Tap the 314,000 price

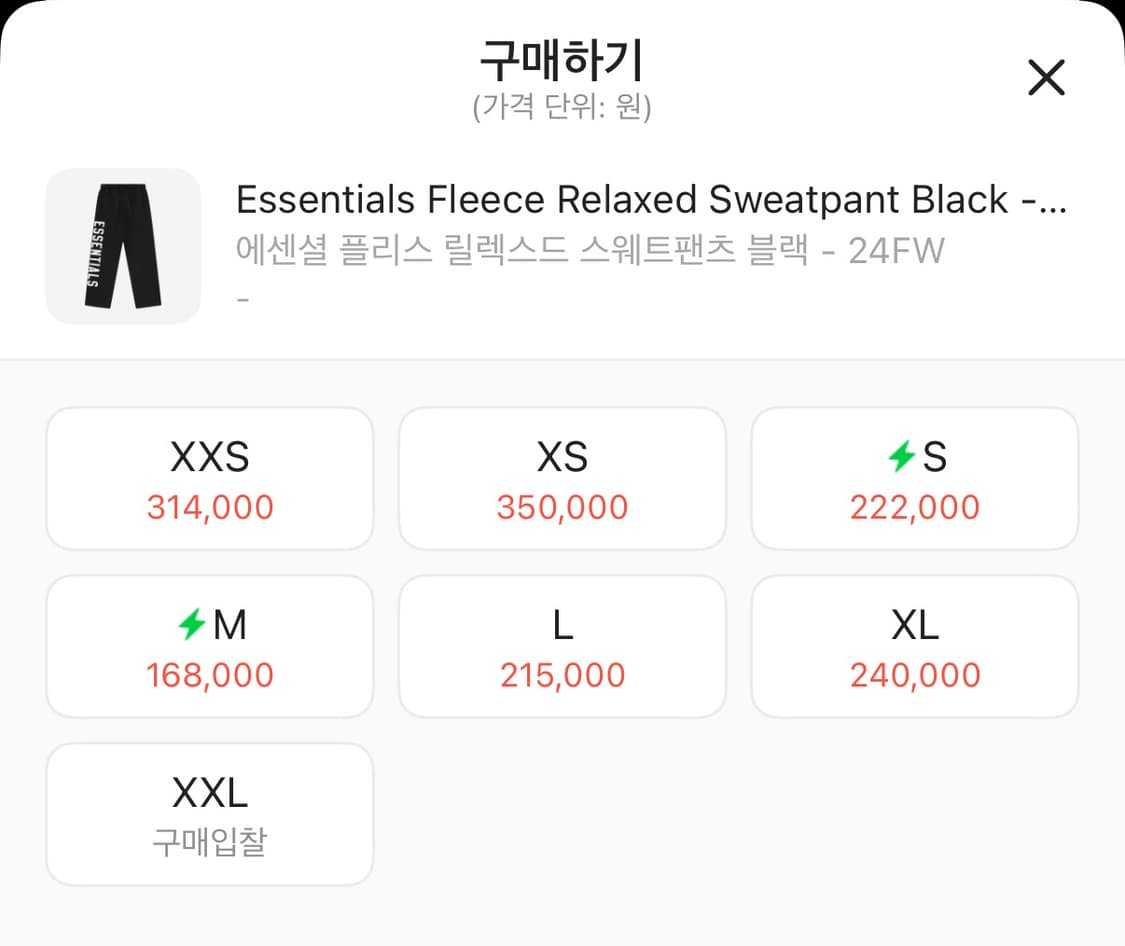pyautogui.click(x=210, y=507)
